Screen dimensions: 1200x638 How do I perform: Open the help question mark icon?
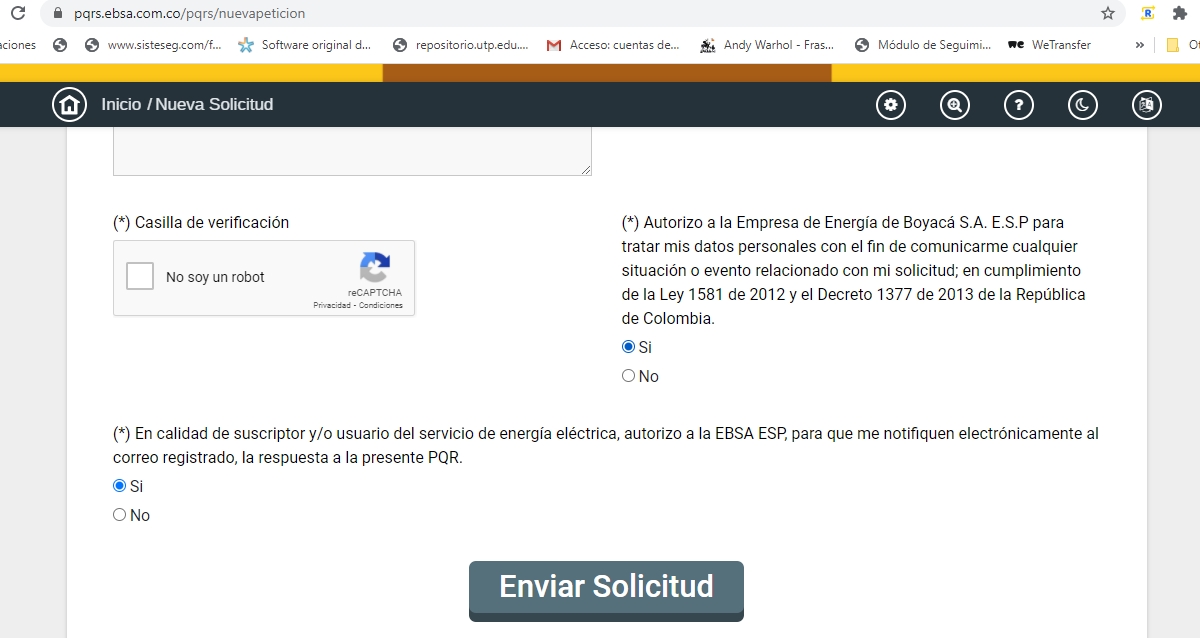(1018, 105)
